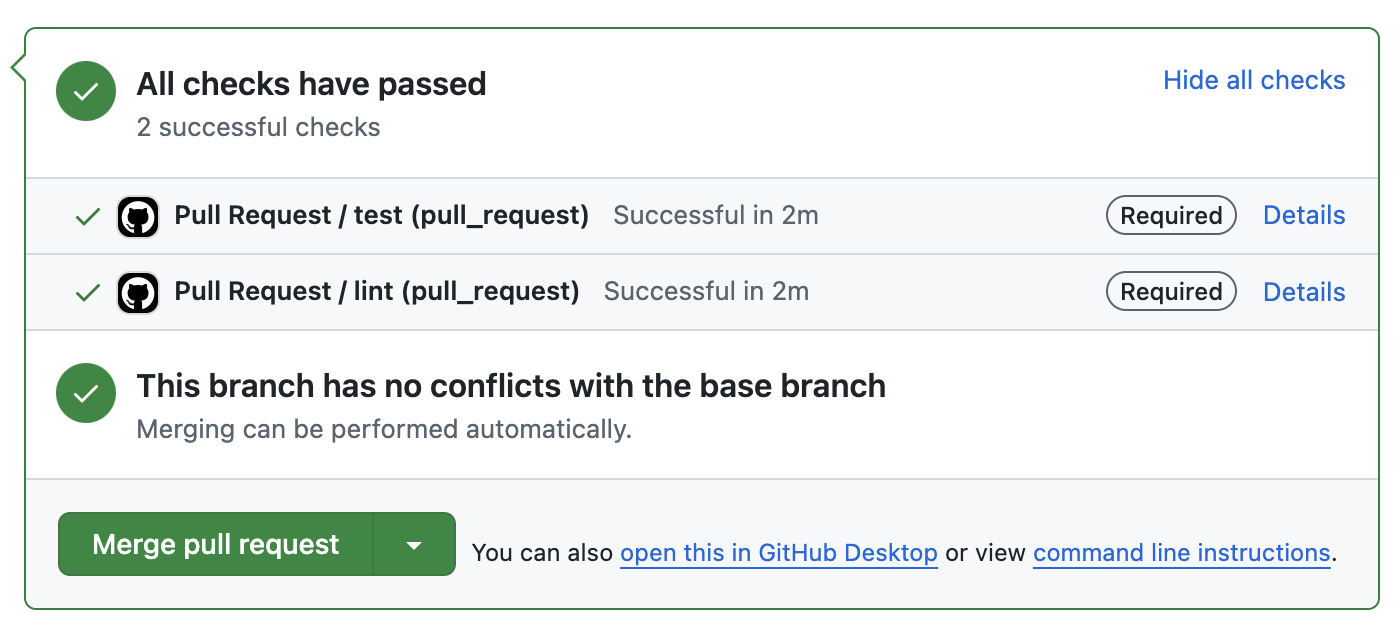Open Details for the test check

pos(1303,215)
